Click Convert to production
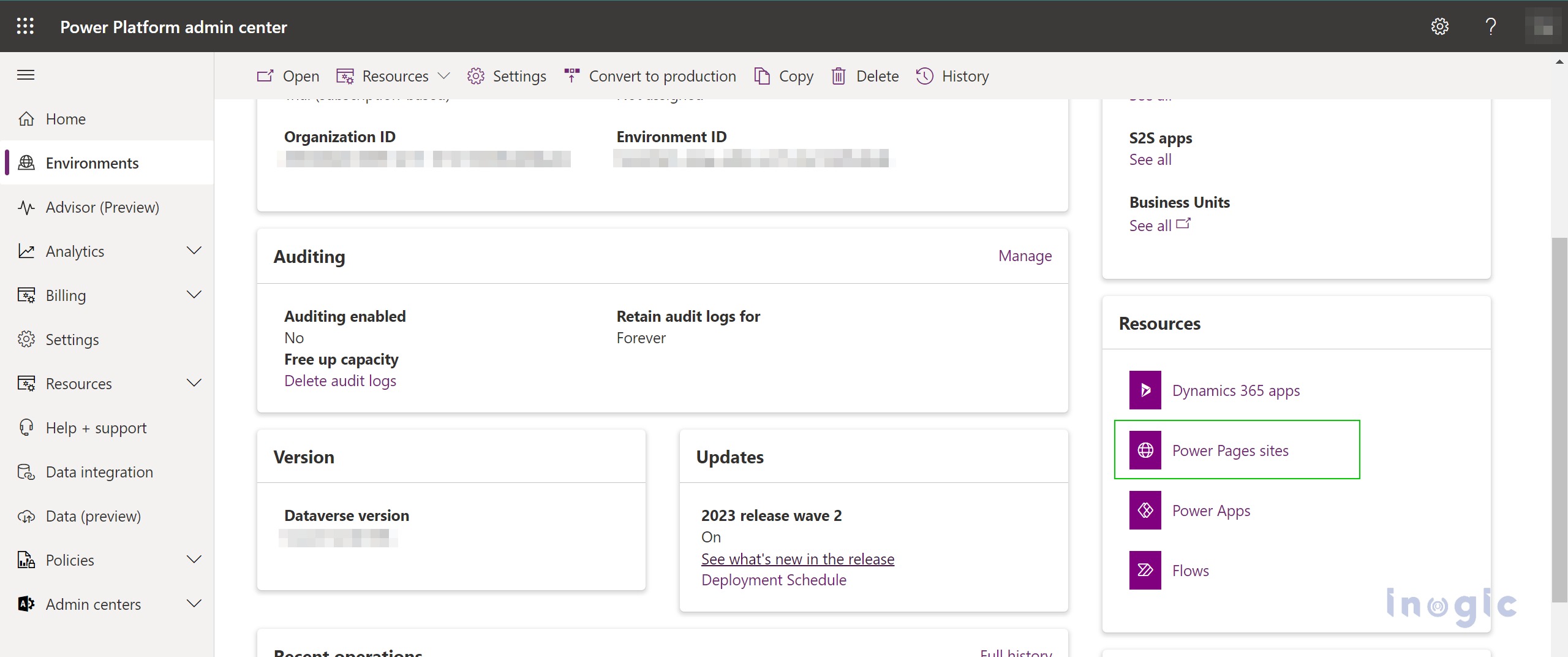 (x=650, y=76)
